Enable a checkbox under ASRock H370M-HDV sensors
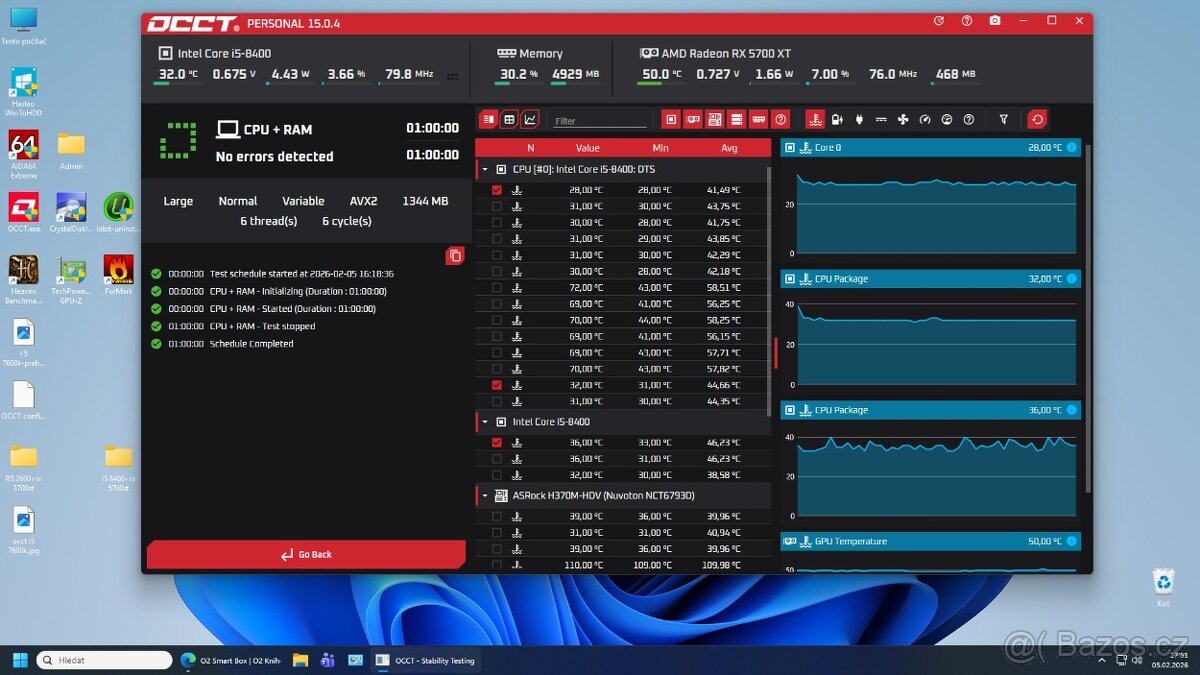Image resolution: width=1200 pixels, height=675 pixels. pos(497,516)
